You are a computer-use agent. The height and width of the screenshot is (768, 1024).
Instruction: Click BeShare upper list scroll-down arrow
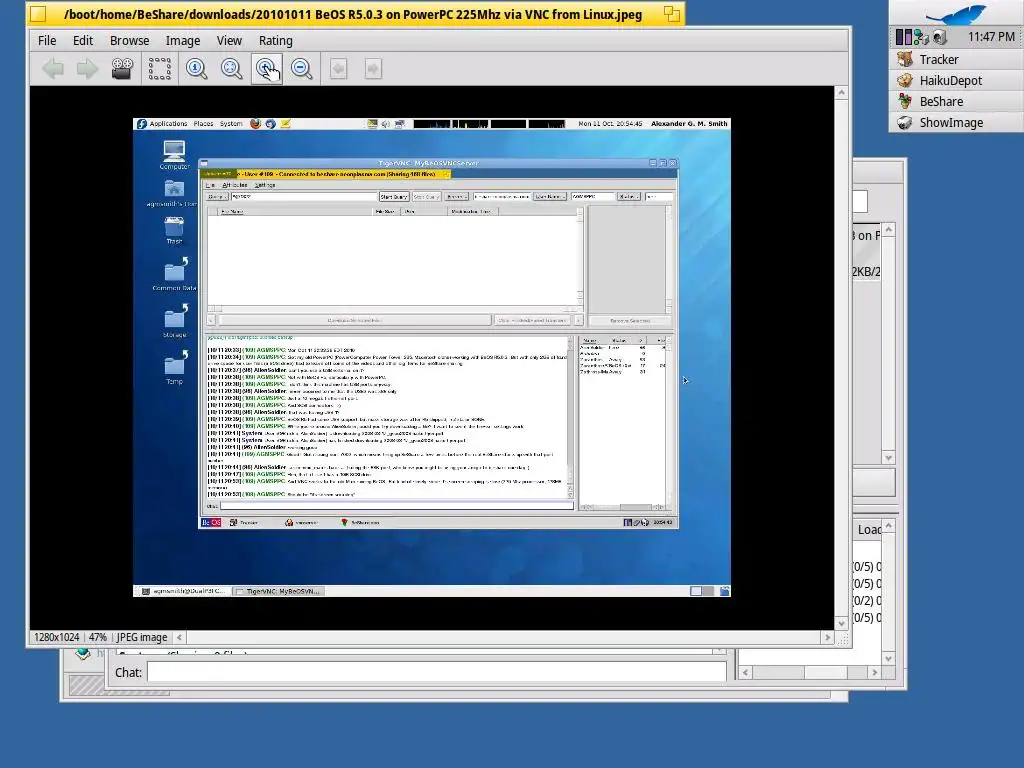point(888,458)
